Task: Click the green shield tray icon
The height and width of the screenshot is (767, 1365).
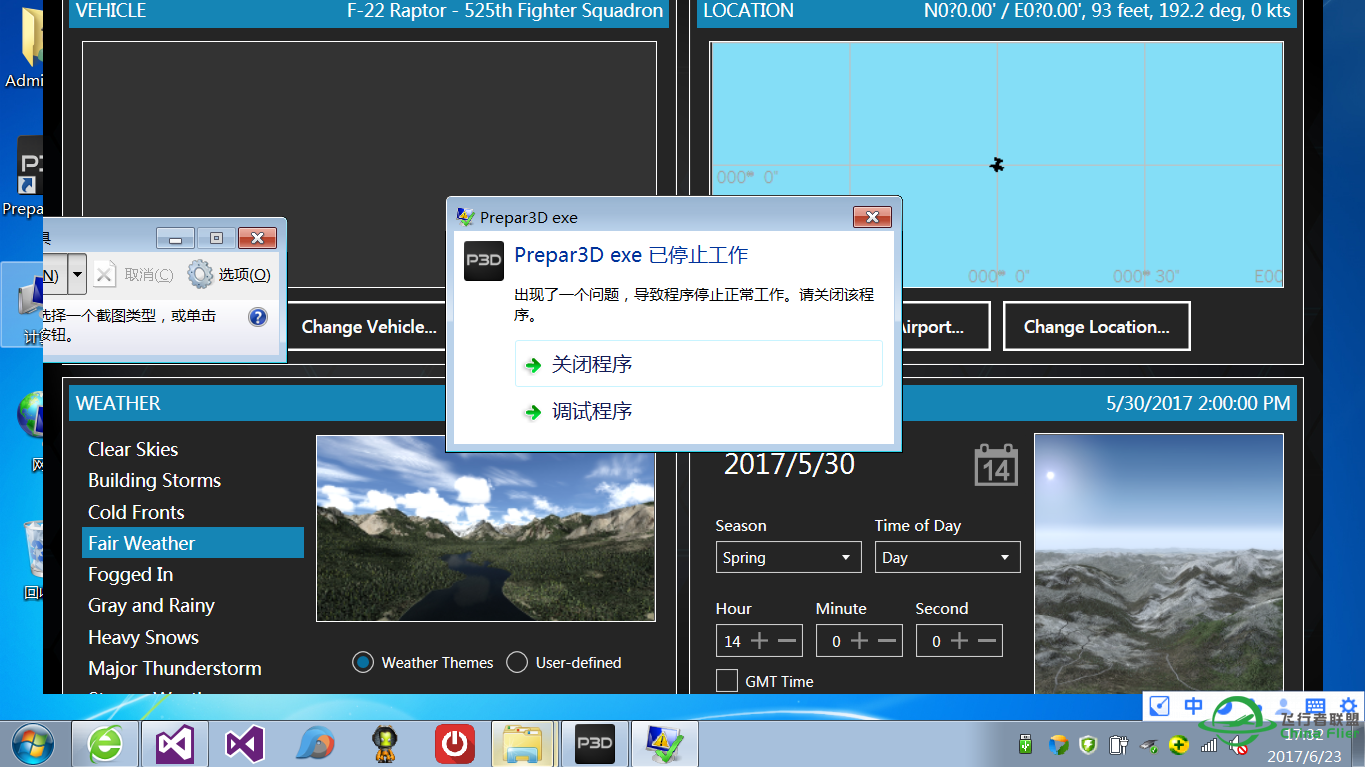Action: pyautogui.click(x=1088, y=744)
